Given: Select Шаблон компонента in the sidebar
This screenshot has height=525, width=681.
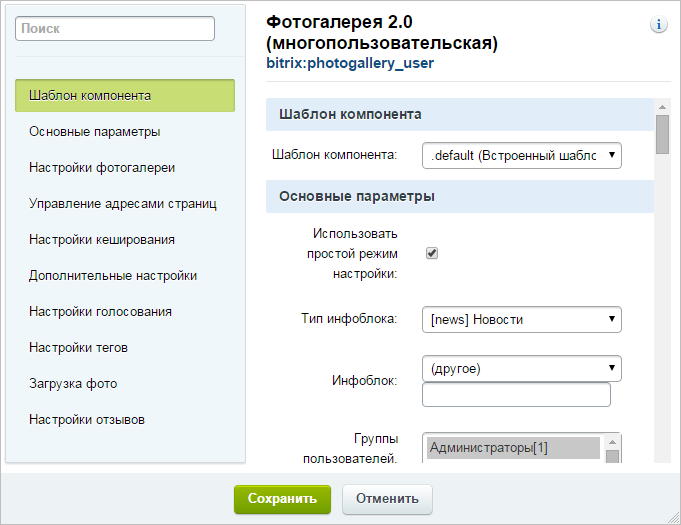Looking at the screenshot, I should pos(125,96).
